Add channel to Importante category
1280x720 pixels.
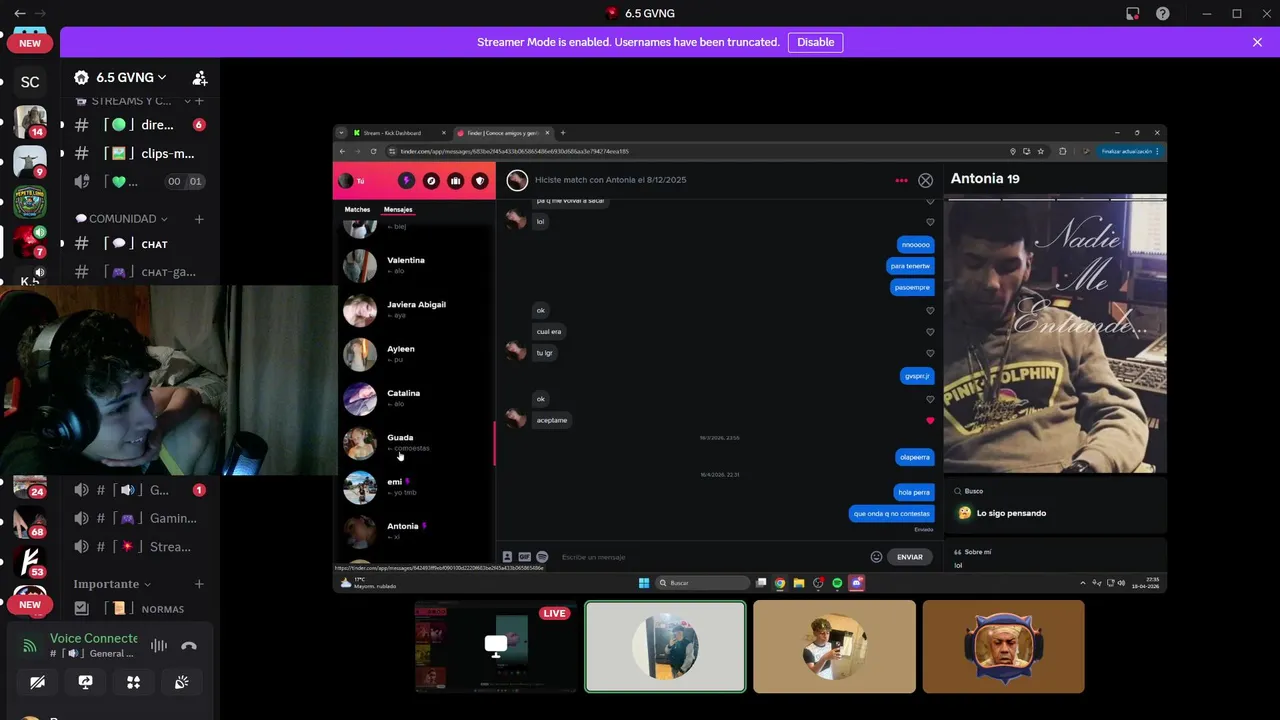click(199, 584)
